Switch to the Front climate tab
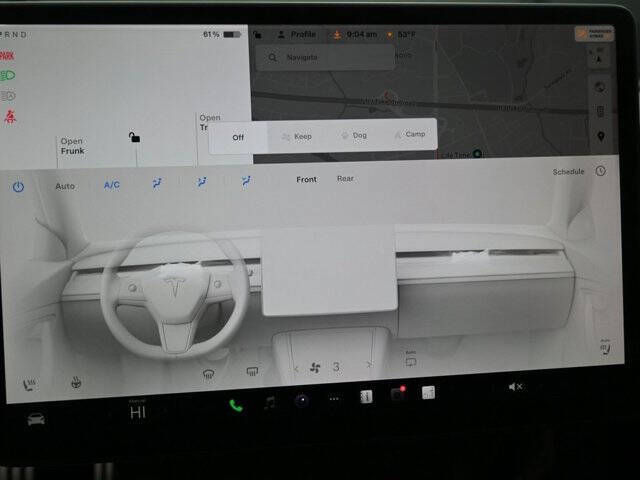 (x=306, y=179)
